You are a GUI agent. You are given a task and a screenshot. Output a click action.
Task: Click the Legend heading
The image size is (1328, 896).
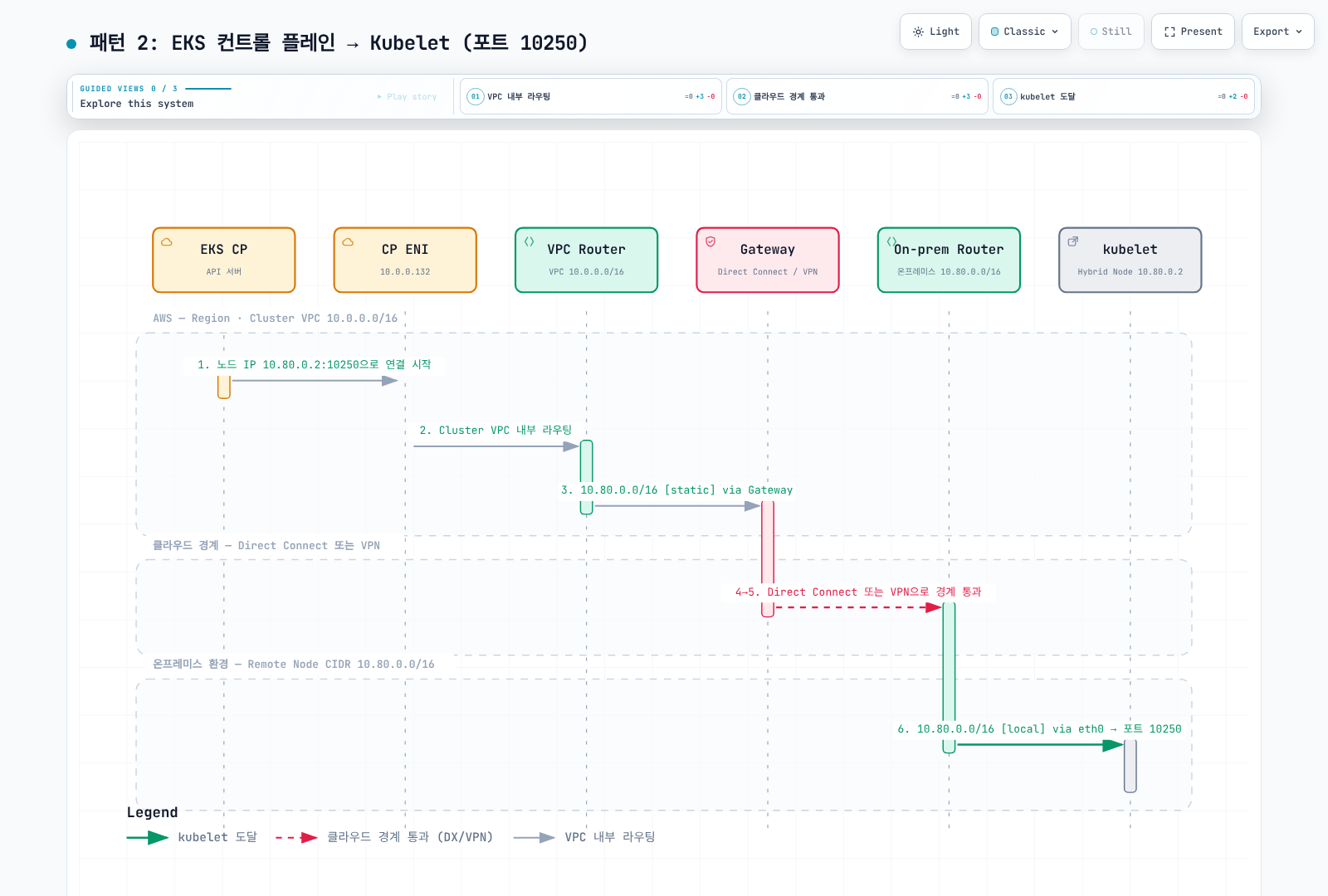coord(153,812)
